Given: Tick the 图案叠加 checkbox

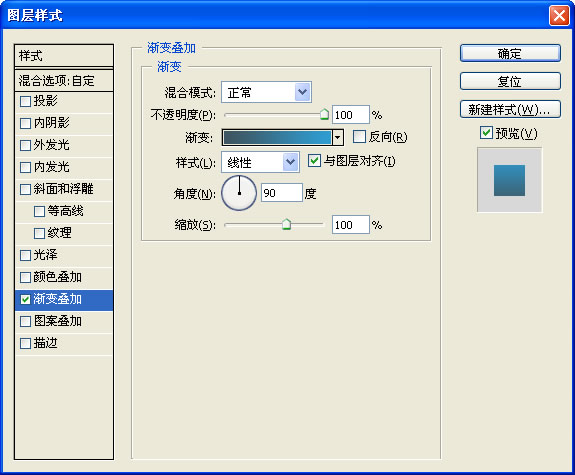Looking at the screenshot, I should coord(25,322).
